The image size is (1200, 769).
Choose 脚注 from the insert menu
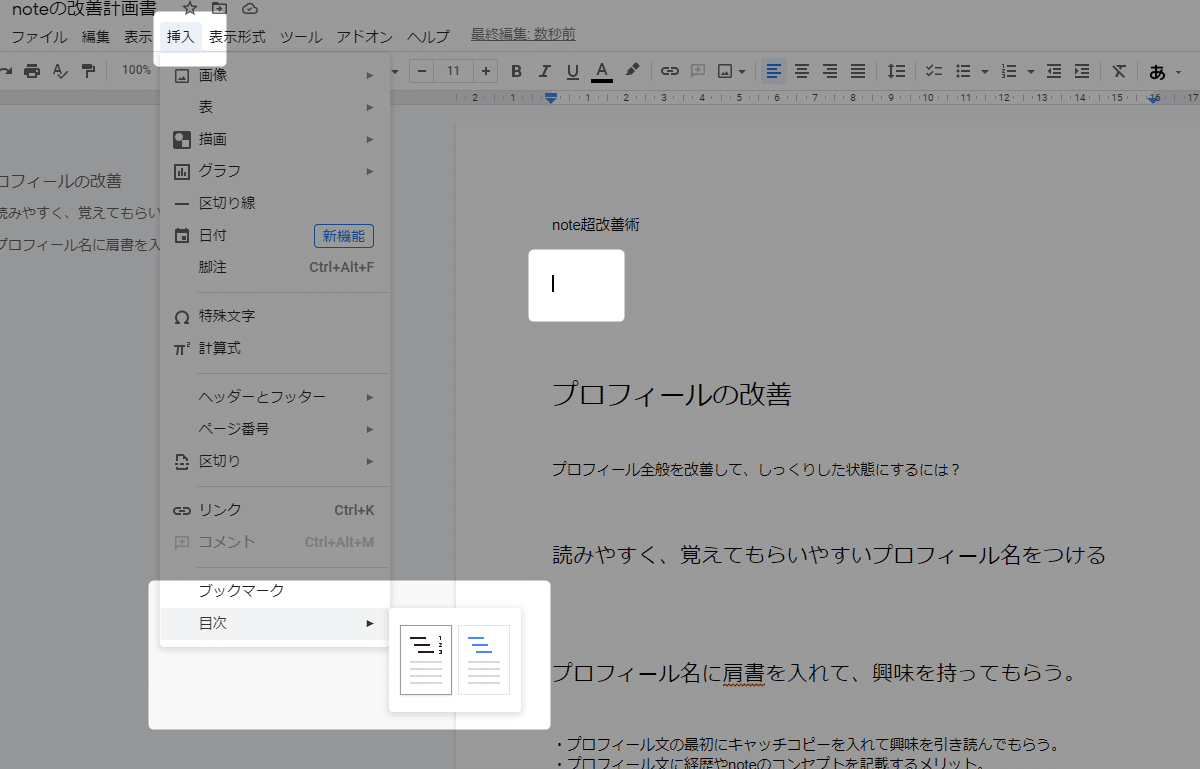275,267
